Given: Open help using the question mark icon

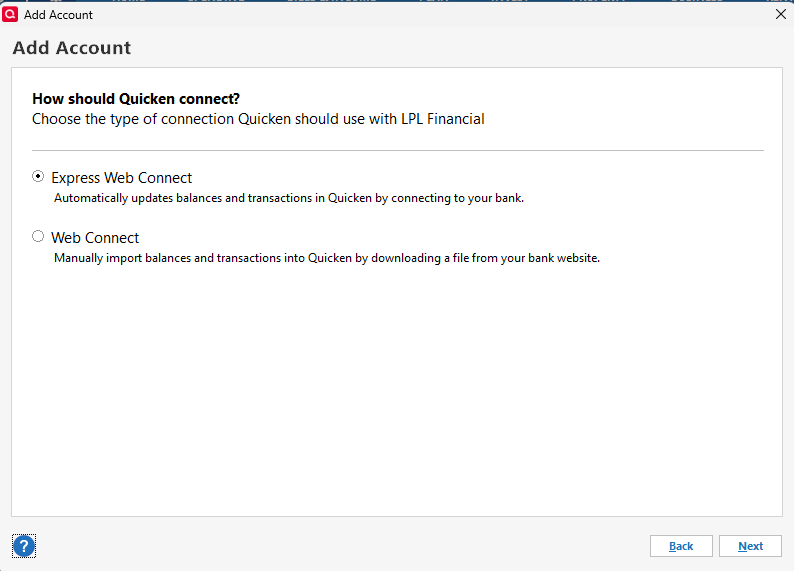Looking at the screenshot, I should 24,545.
